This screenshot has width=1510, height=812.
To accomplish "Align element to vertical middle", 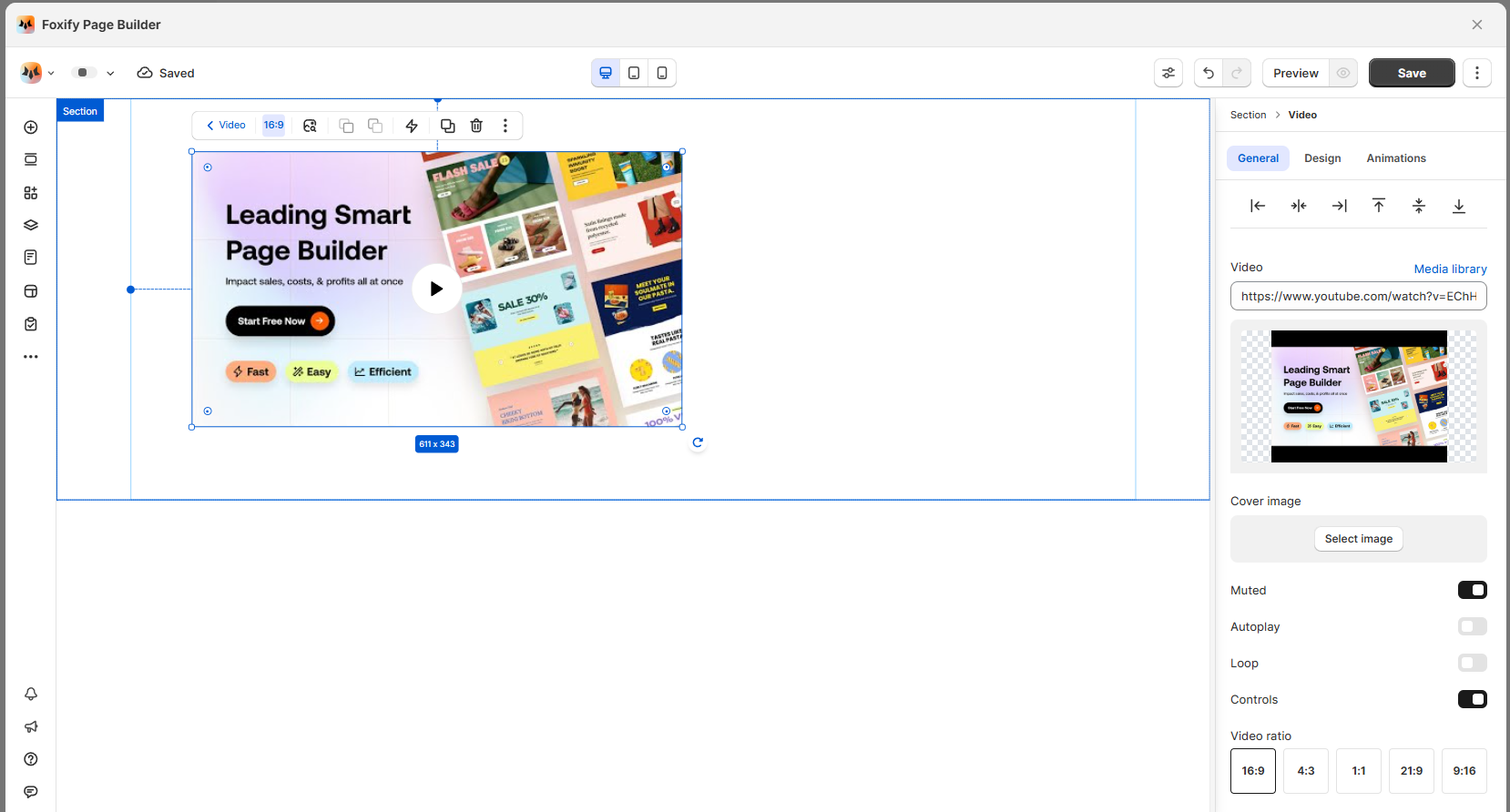I will click(1419, 206).
